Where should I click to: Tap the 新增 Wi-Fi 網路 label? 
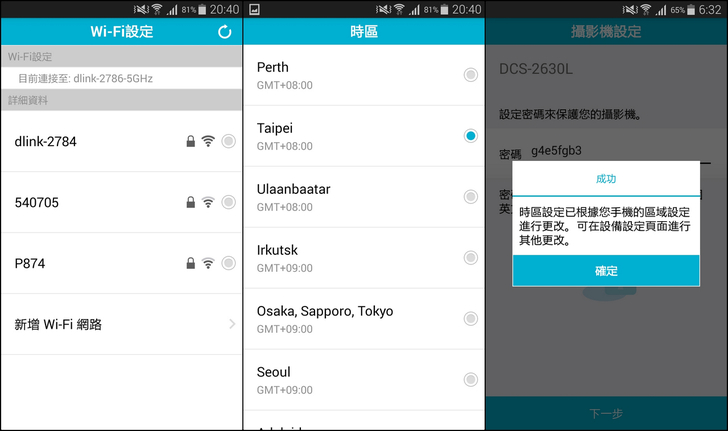(x=58, y=324)
